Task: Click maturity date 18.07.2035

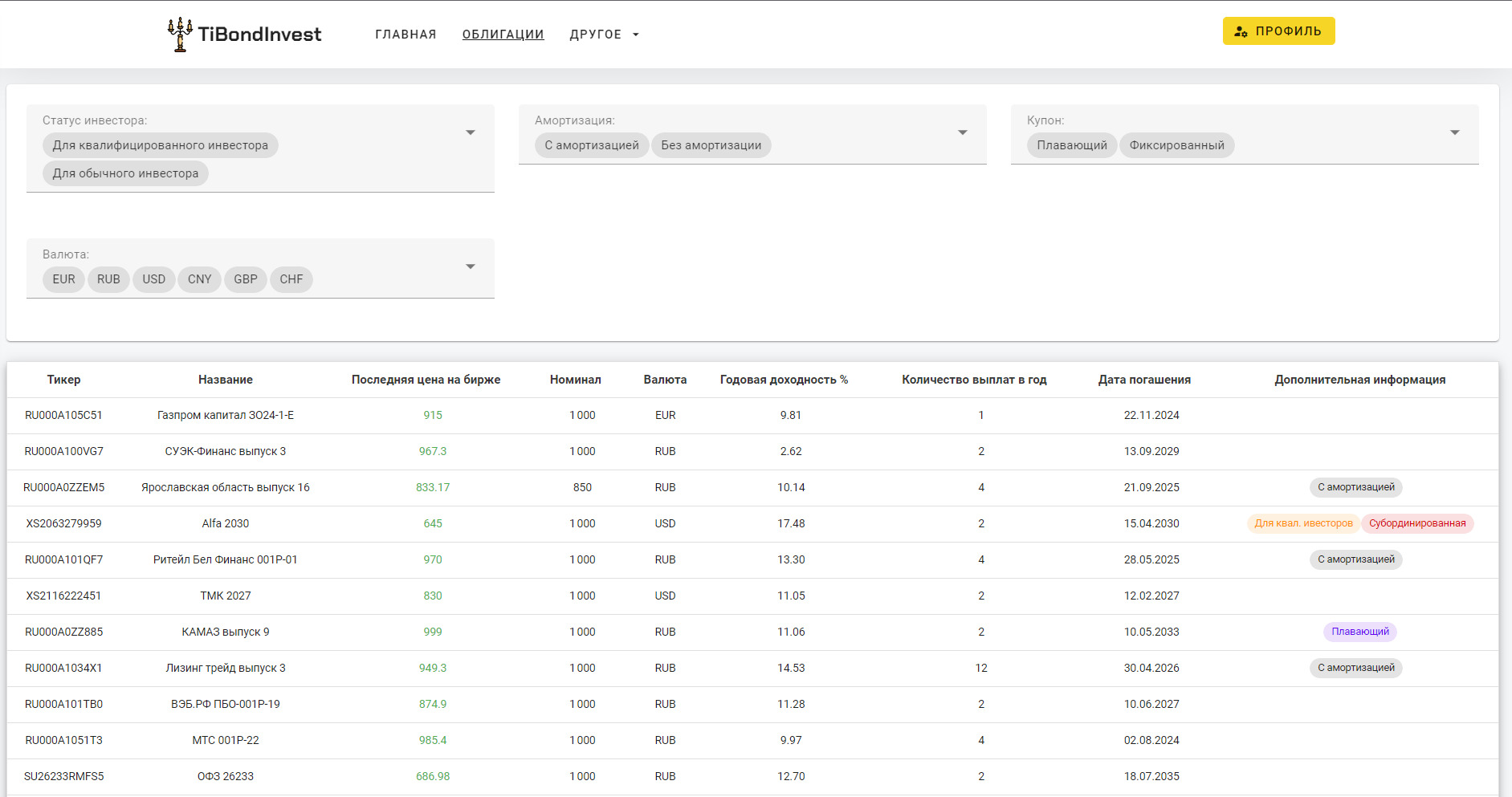Action: pyautogui.click(x=1151, y=777)
